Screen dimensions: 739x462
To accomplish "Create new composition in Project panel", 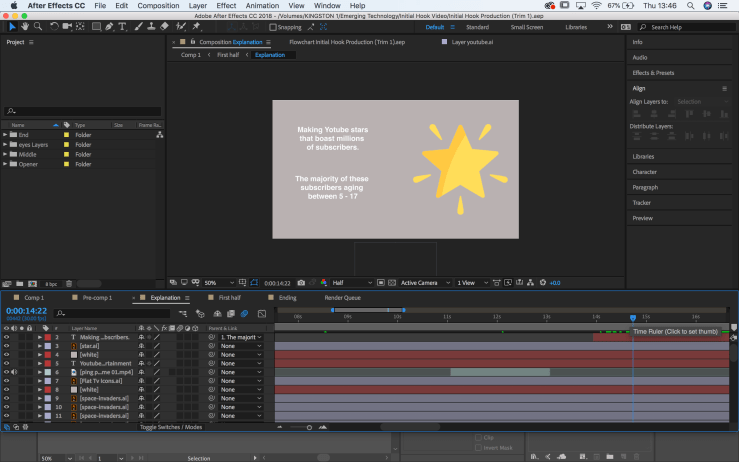I will (32, 284).
